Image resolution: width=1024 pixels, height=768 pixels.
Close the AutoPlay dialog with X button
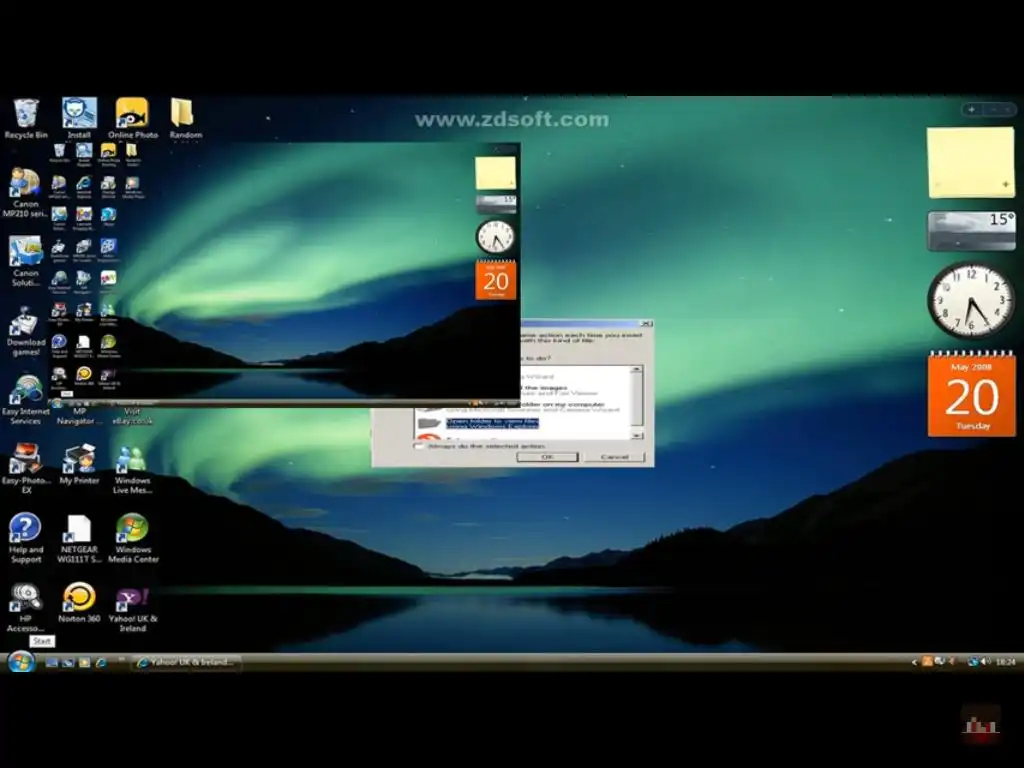[646, 323]
